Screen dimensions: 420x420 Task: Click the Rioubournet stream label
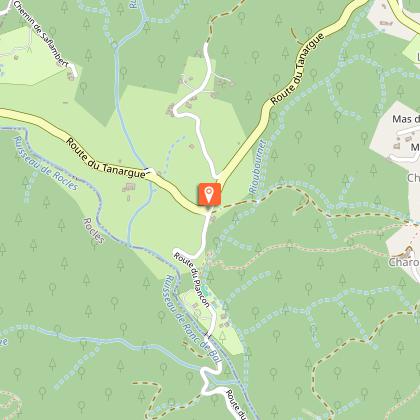[x=258, y=167]
